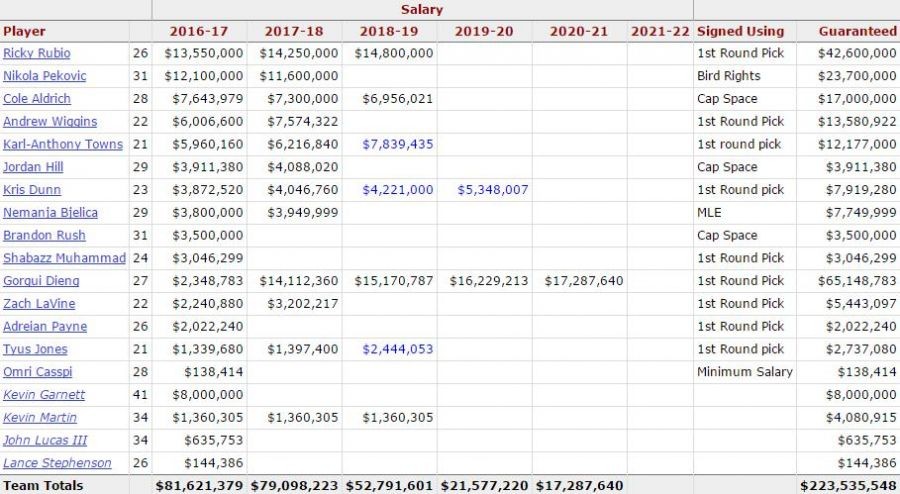Select Ricky Rubio's $42,600,000 guaranteed cell
The image size is (900, 494).
coord(858,53)
